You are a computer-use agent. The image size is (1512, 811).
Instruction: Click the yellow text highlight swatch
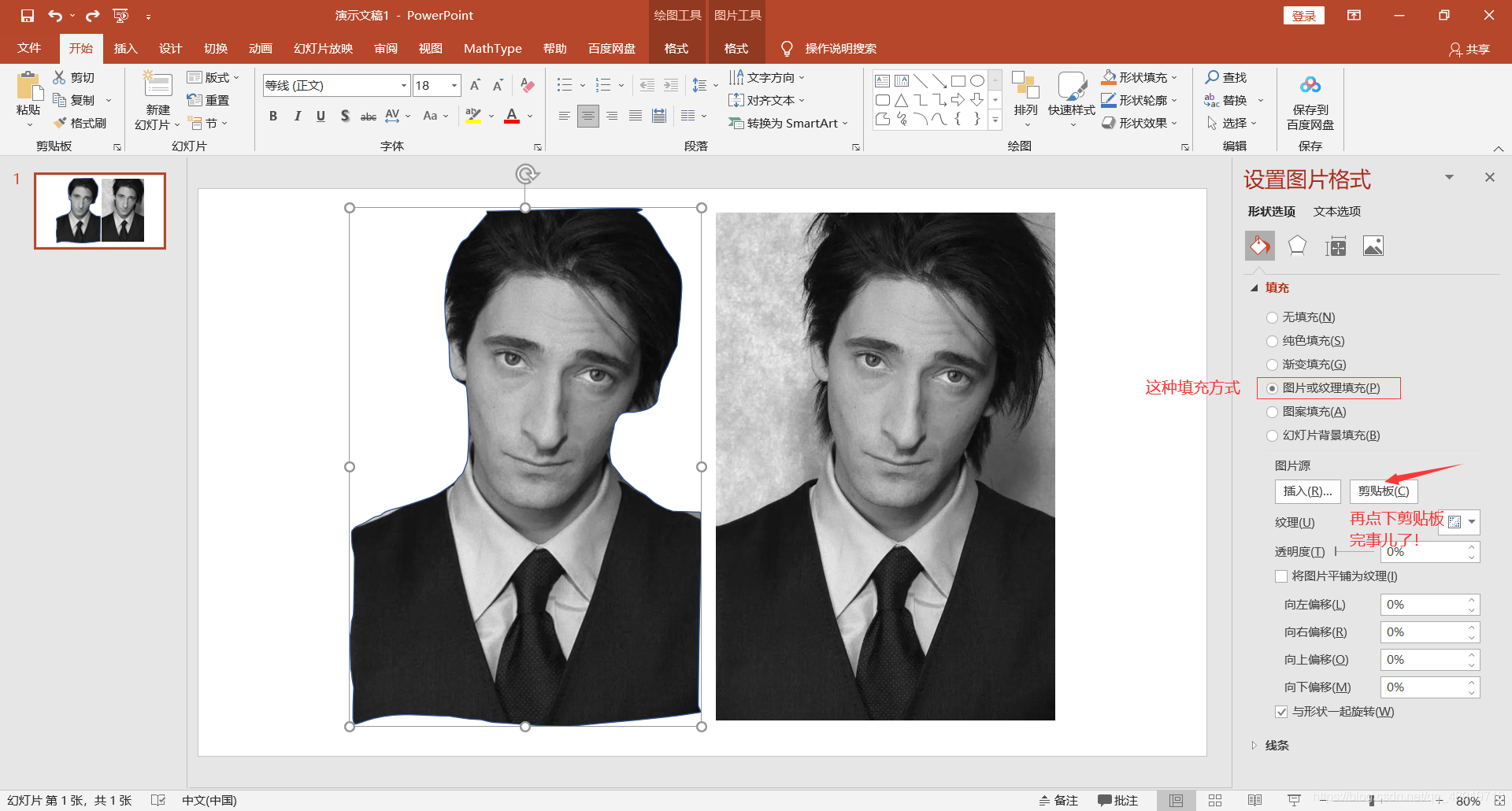(x=473, y=117)
